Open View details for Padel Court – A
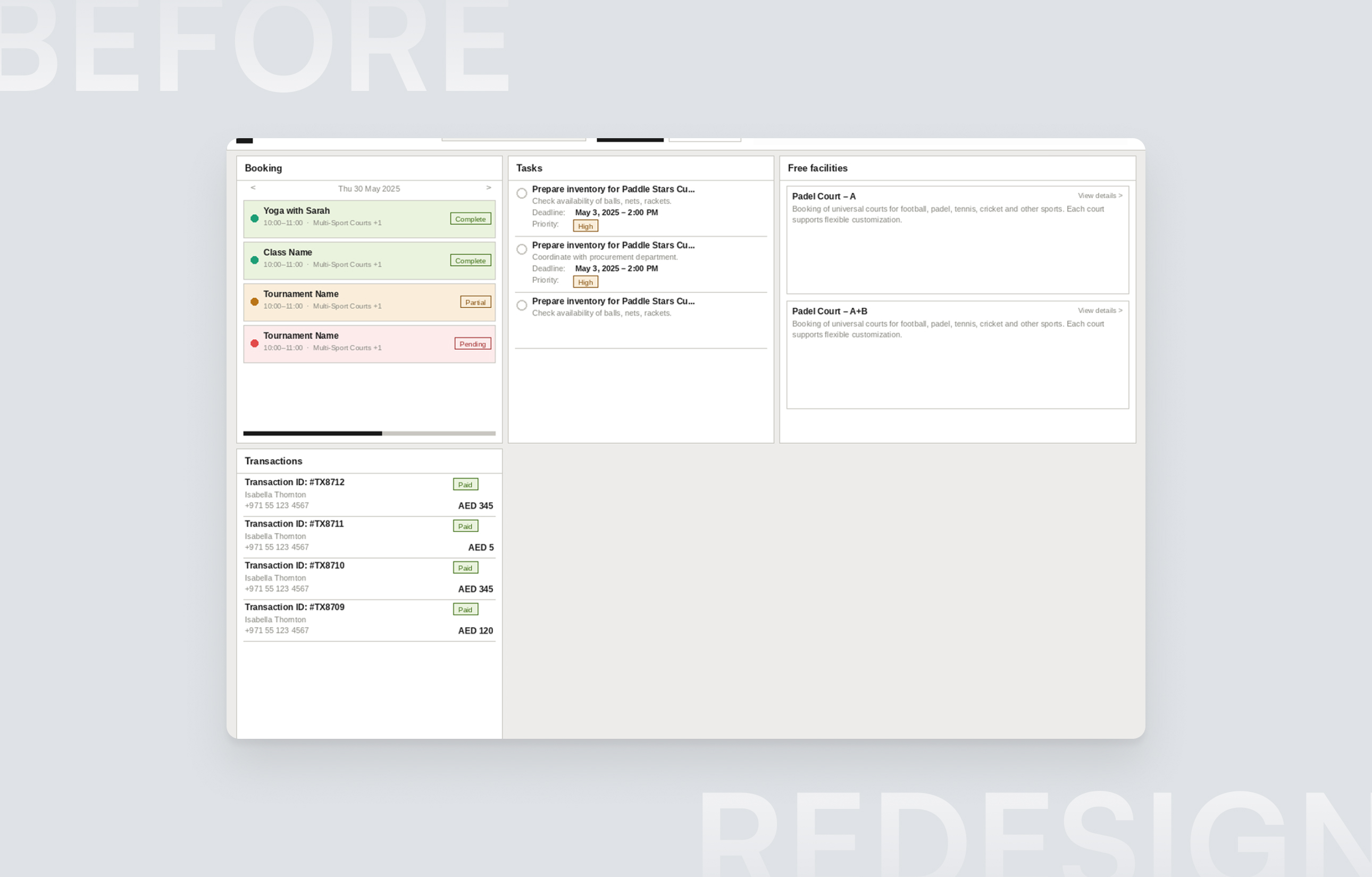The width and height of the screenshot is (1372, 877). pyautogui.click(x=1100, y=196)
